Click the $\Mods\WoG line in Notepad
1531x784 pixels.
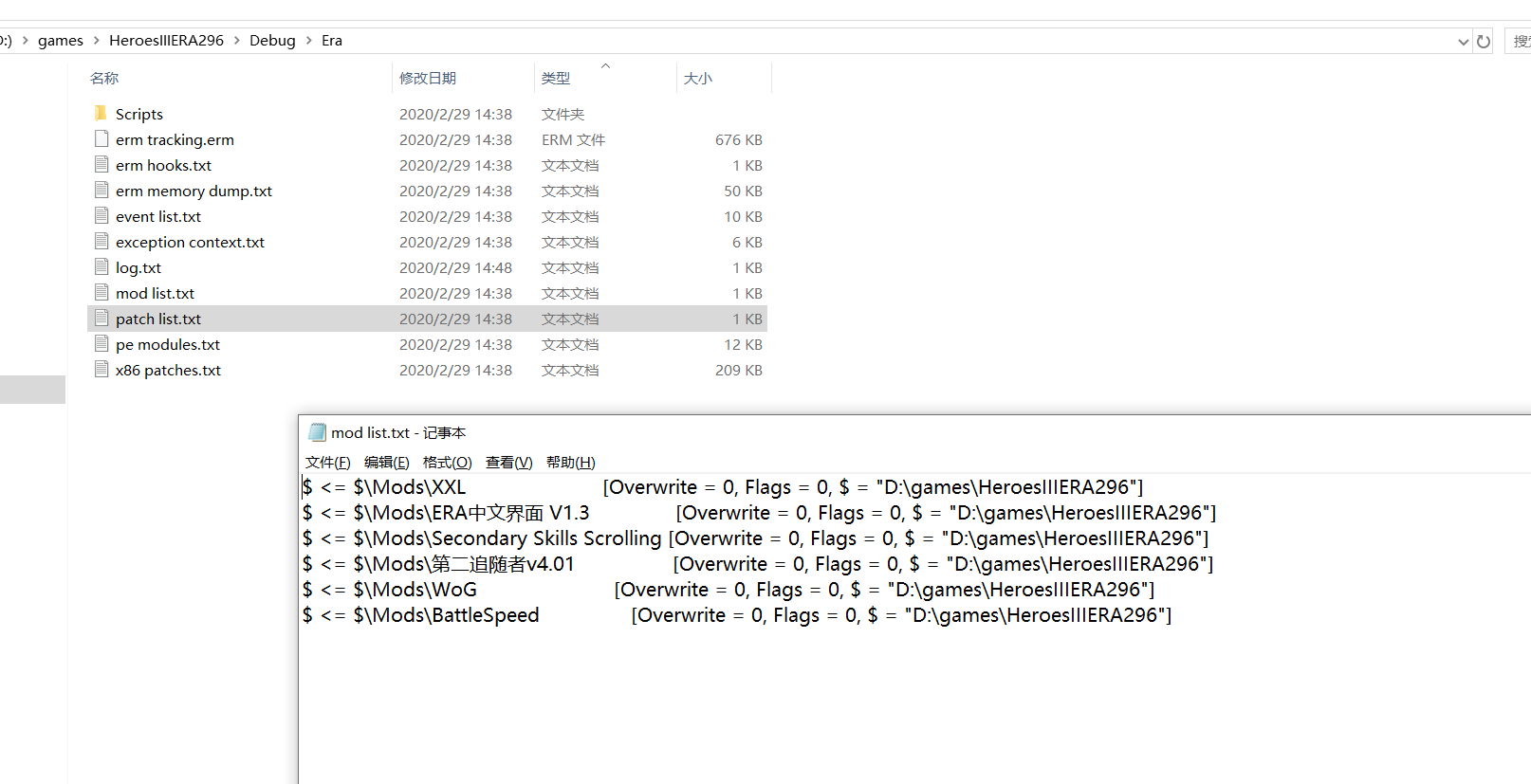[729, 590]
